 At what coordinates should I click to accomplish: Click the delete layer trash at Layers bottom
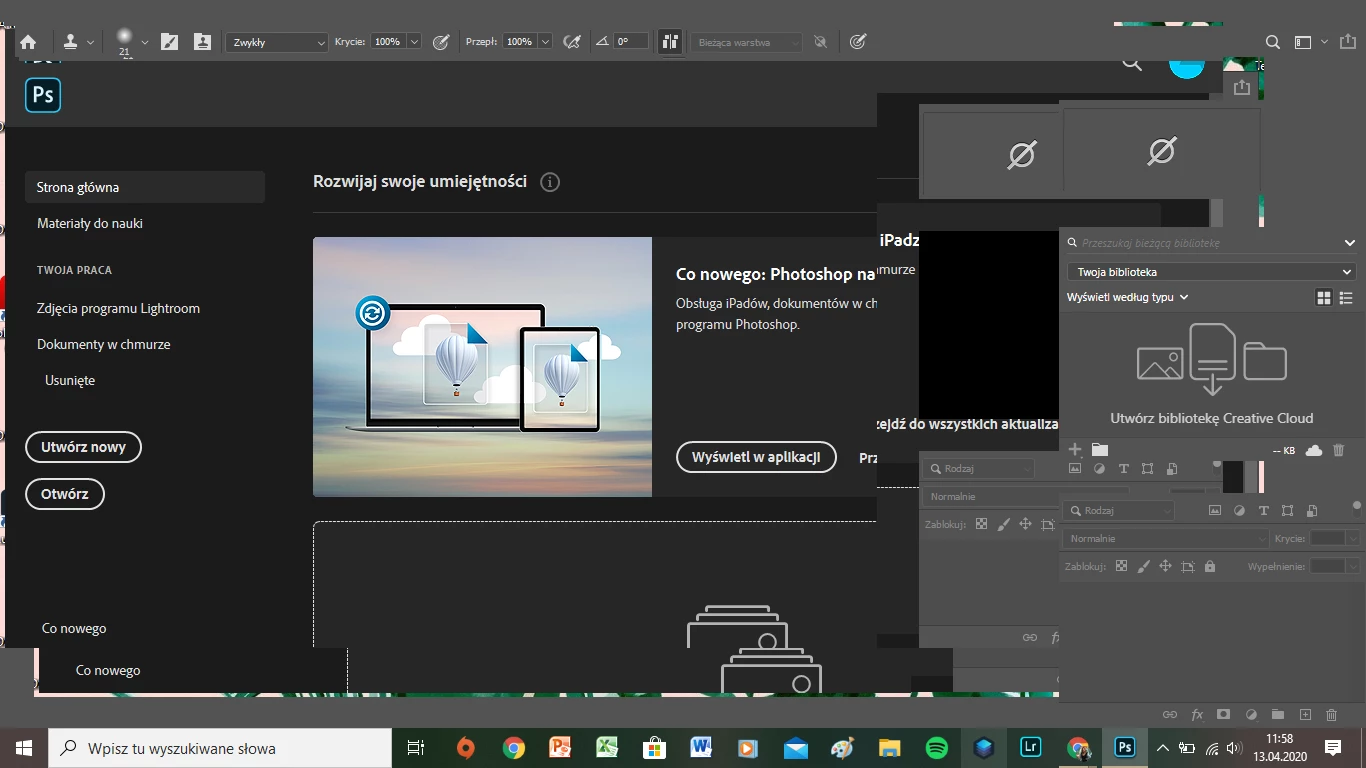[1331, 715]
